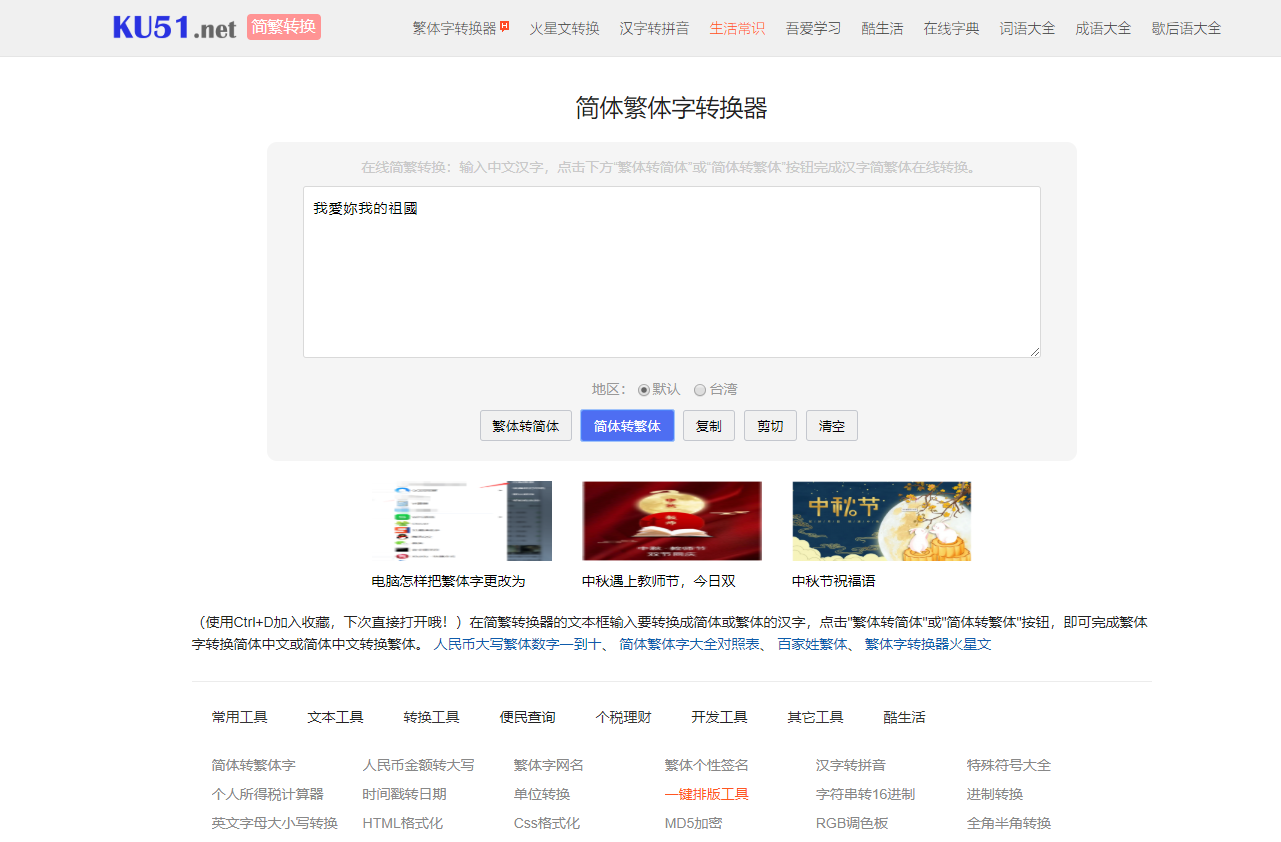The width and height of the screenshot is (1281, 842).
Task: Open the 单位转换 tool link
Action: pyautogui.click(x=542, y=794)
